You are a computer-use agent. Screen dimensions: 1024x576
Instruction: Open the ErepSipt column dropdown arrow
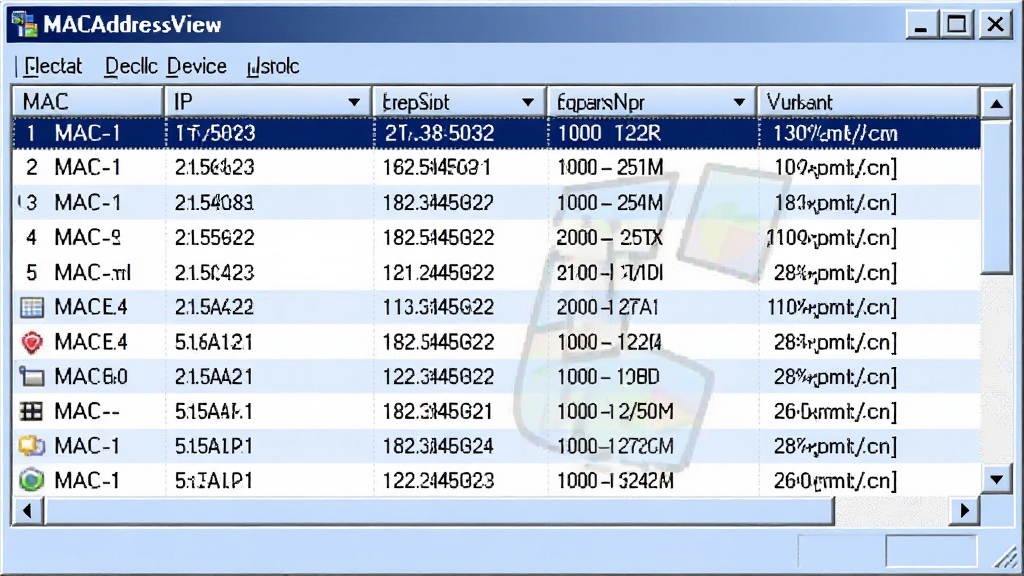click(x=528, y=103)
